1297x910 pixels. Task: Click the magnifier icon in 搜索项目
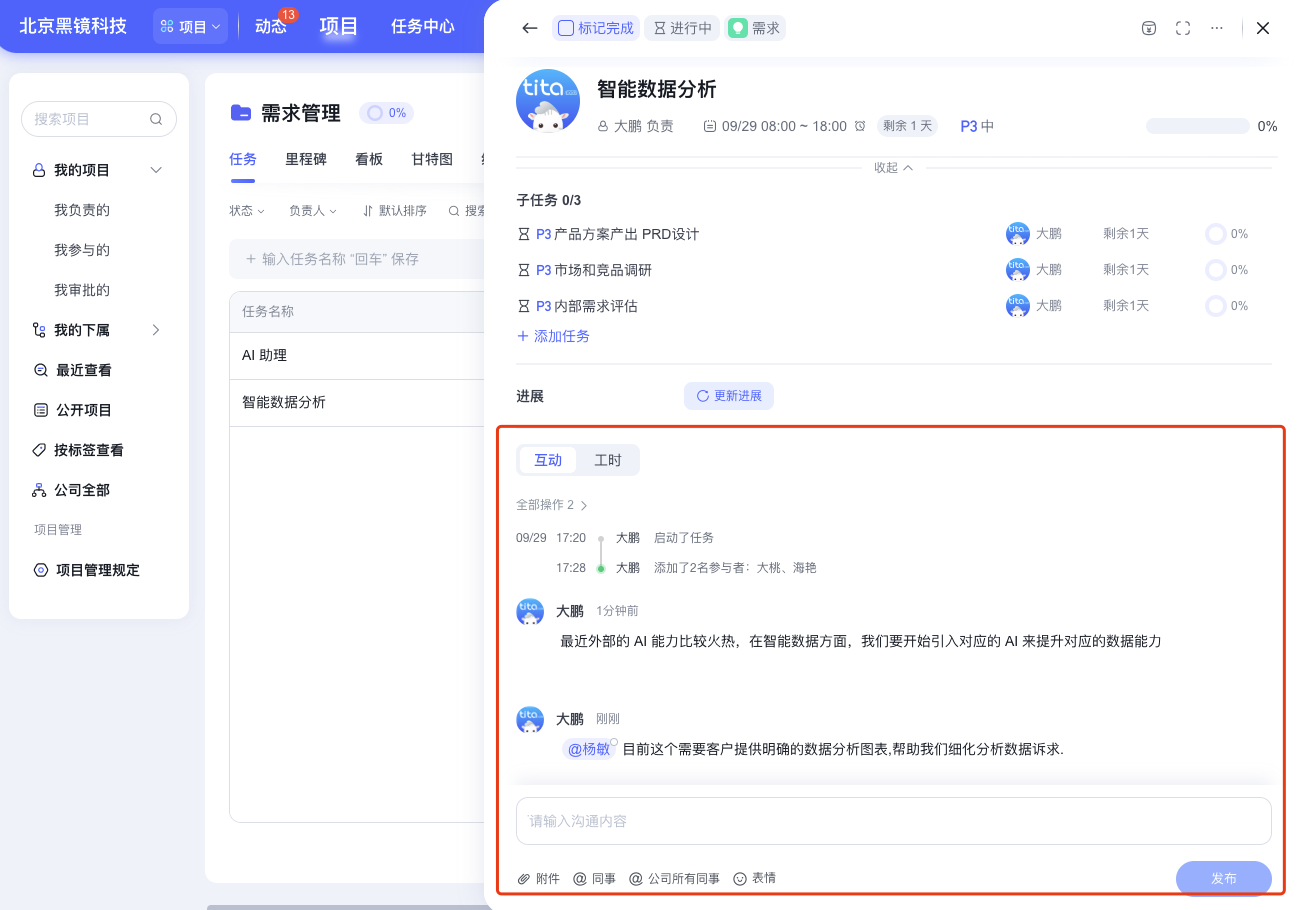click(x=156, y=119)
